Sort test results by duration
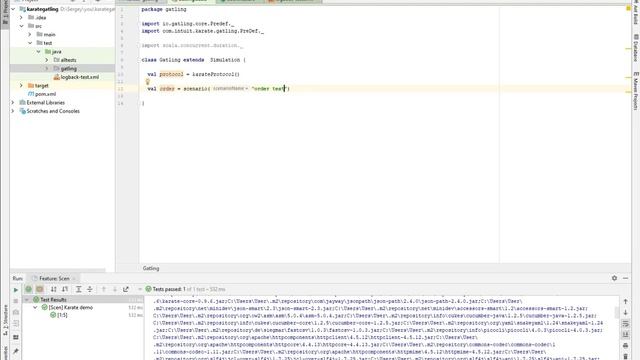Image resolution: width=640 pixels, height=360 pixels. click(x=65, y=289)
